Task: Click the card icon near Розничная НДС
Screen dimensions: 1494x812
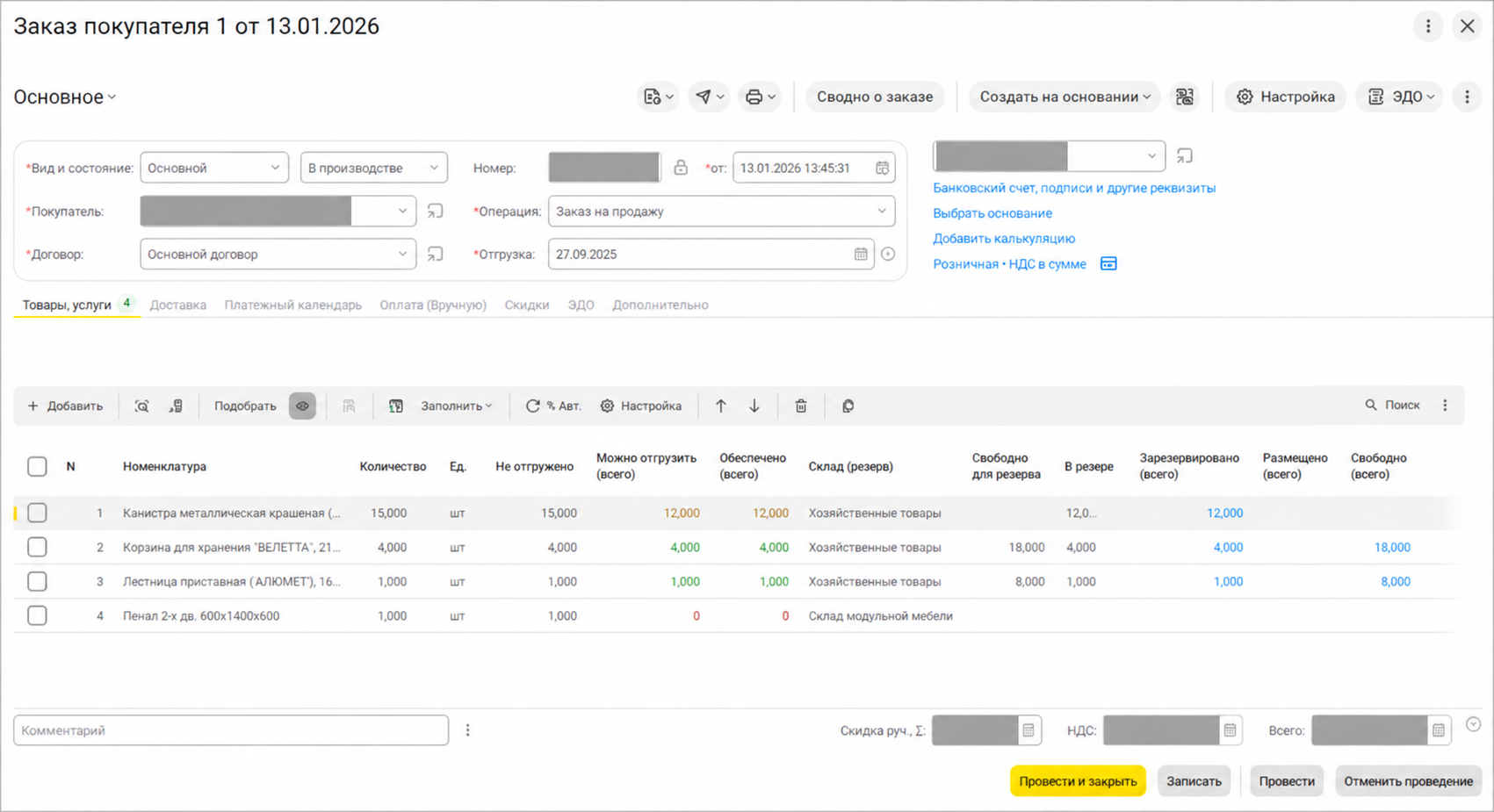Action: tap(1108, 264)
